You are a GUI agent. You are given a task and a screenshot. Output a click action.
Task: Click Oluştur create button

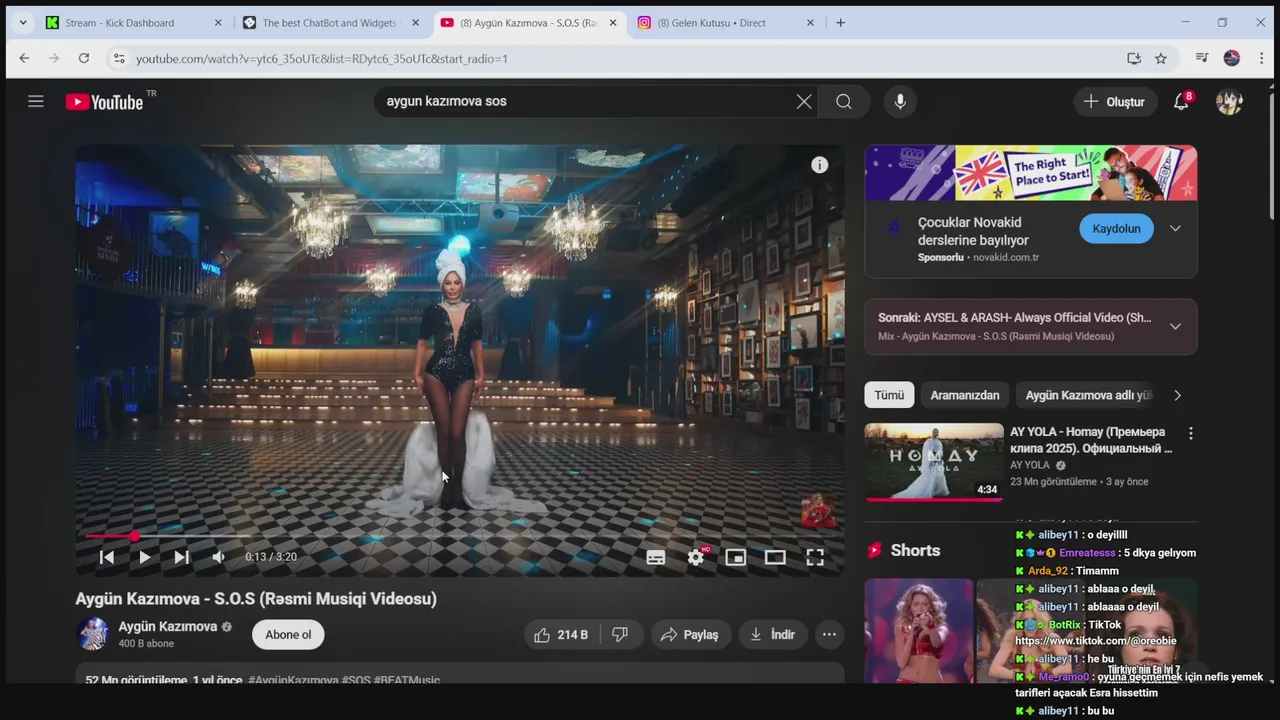point(1114,101)
